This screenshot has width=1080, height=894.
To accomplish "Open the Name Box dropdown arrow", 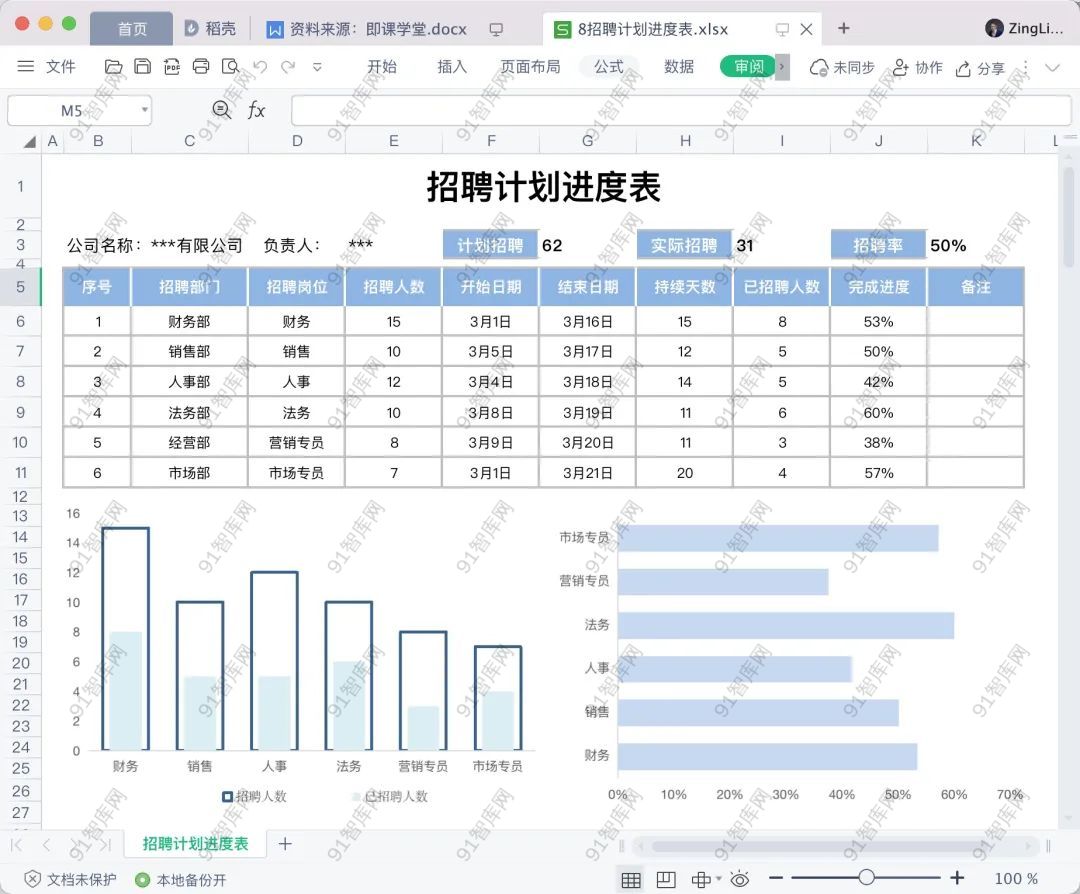I will click(145, 110).
